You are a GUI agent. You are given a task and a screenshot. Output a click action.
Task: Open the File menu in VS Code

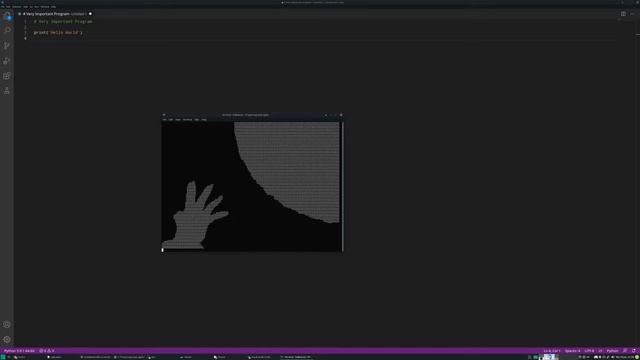click(x=2, y=7)
